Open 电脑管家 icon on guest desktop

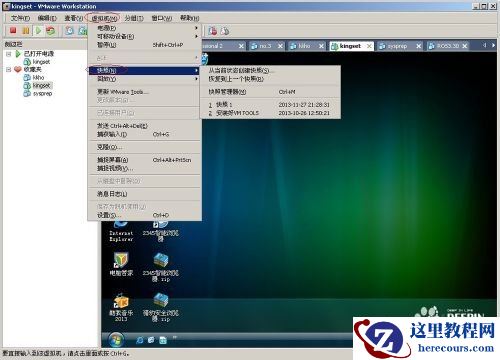121,264
